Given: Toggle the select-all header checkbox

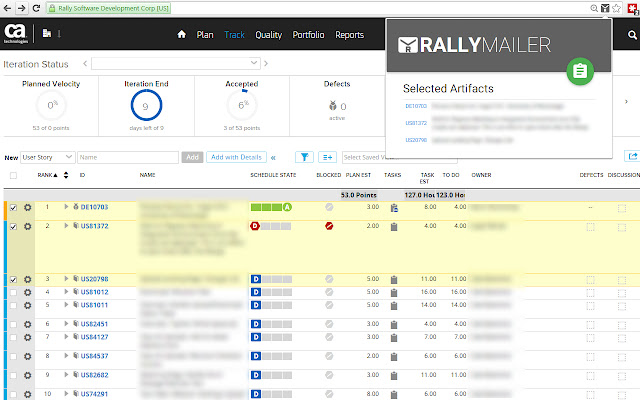Looking at the screenshot, I should pos(13,176).
